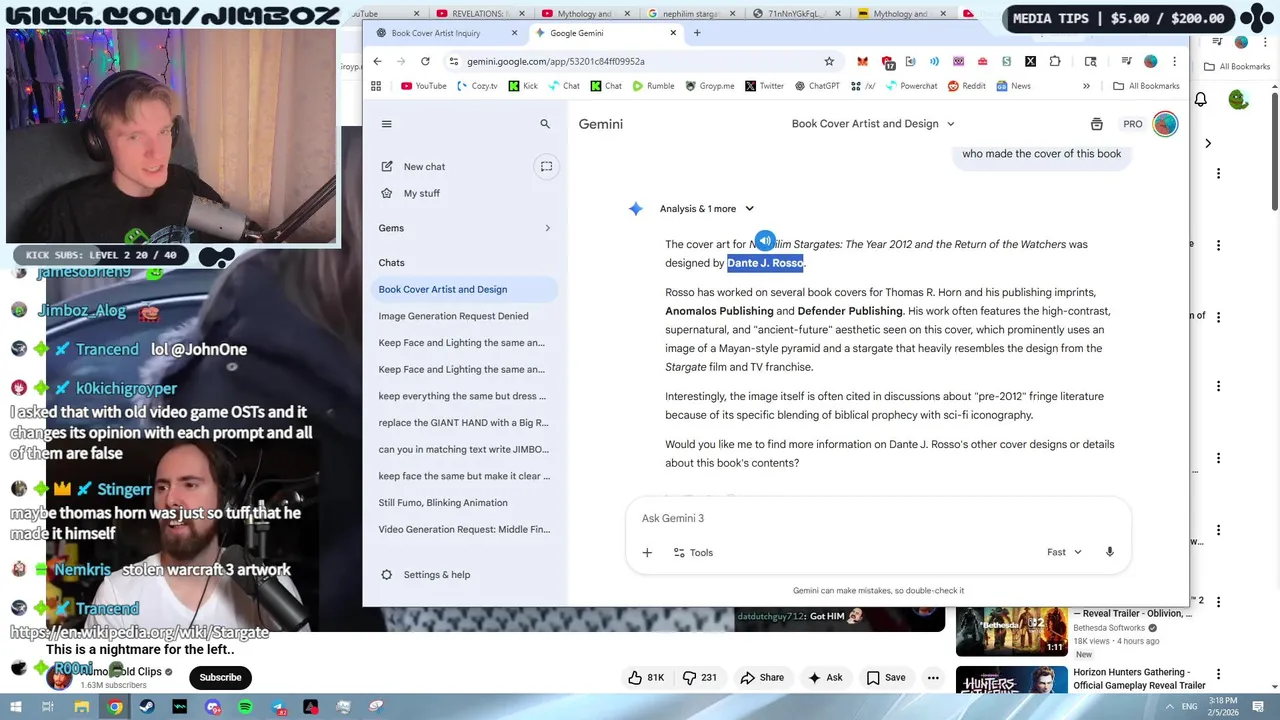
Task: Click the search icon in the Gemini sidebar
Action: coord(545,124)
